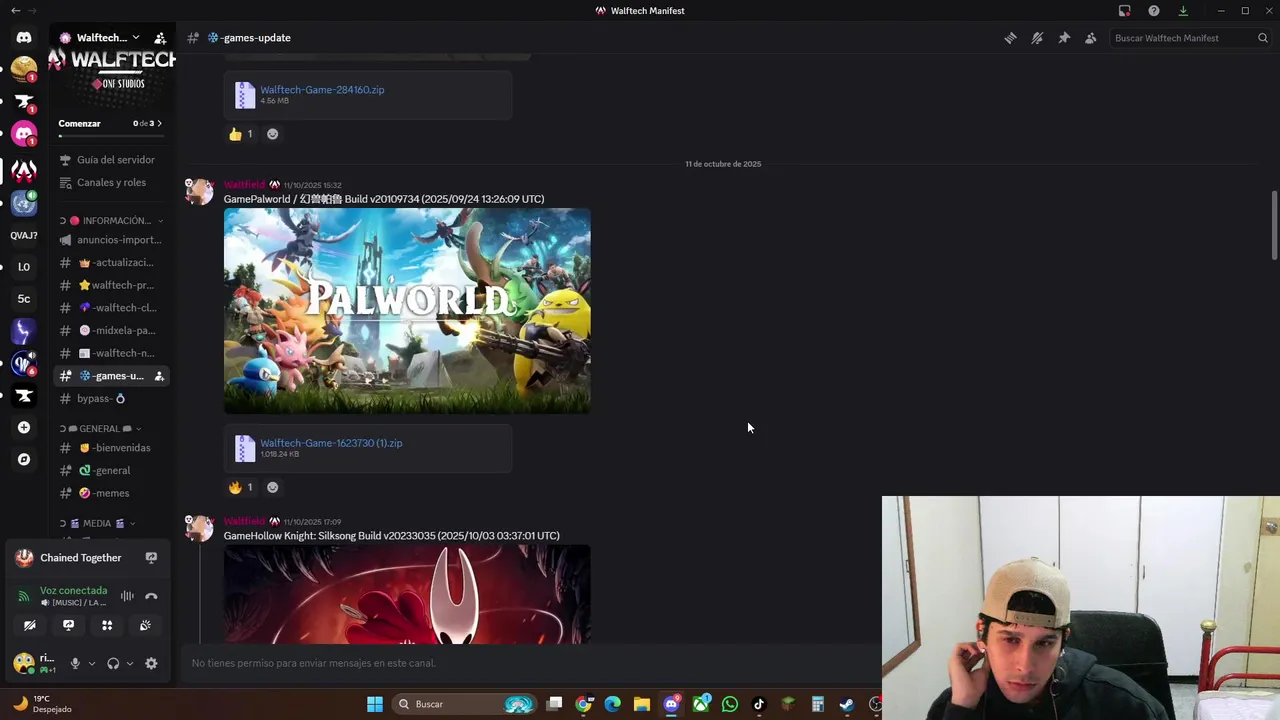Open the Hollow Knight Silksong image thumbnail
Screen dimensions: 1280x720
407,594
